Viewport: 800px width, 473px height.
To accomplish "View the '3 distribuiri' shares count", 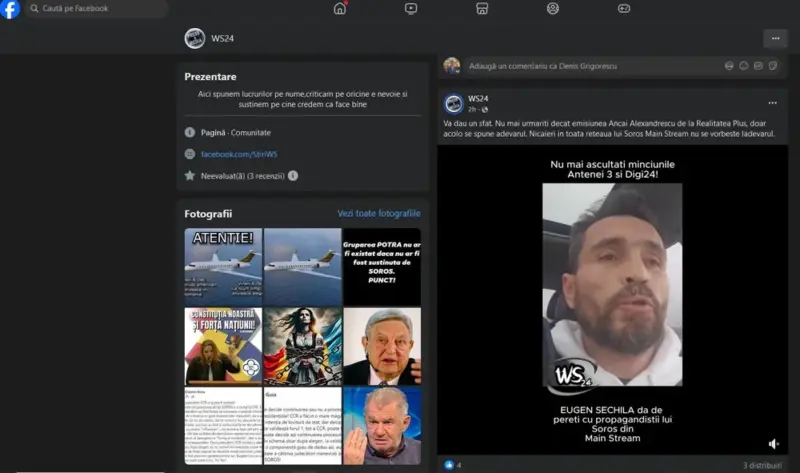I will 764,465.
